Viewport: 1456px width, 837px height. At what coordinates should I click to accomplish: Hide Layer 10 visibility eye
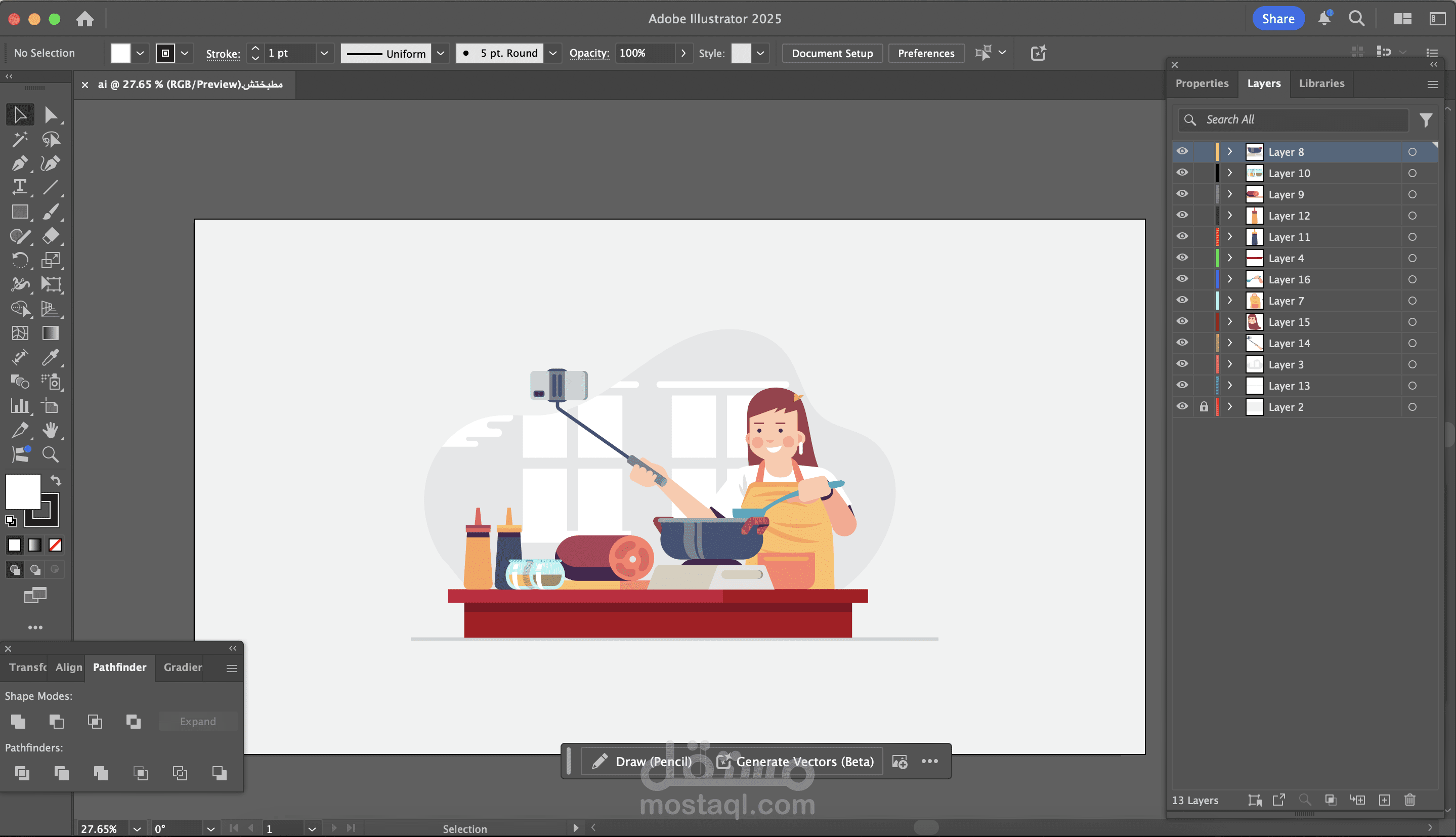tap(1182, 173)
